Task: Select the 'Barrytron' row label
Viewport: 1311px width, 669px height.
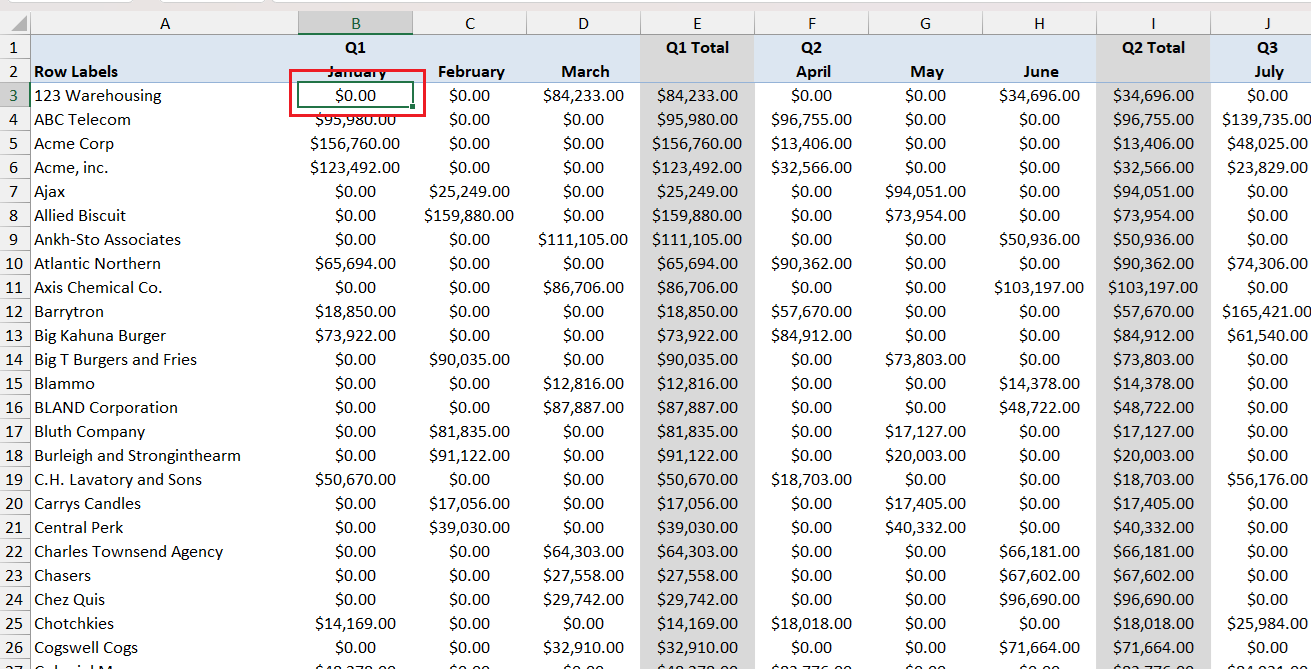Action: point(69,312)
